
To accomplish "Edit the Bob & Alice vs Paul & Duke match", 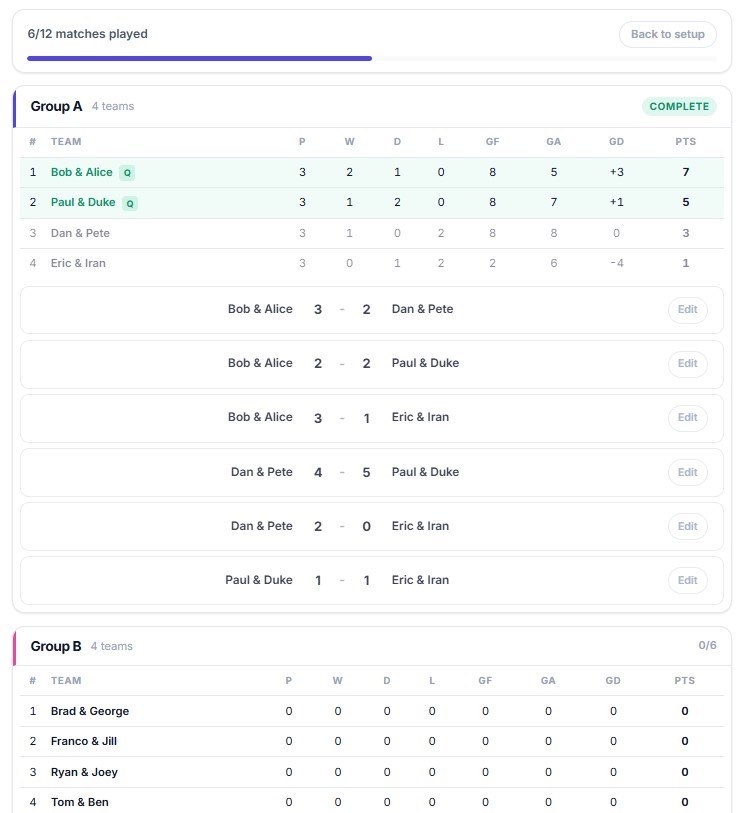I will [687, 364].
